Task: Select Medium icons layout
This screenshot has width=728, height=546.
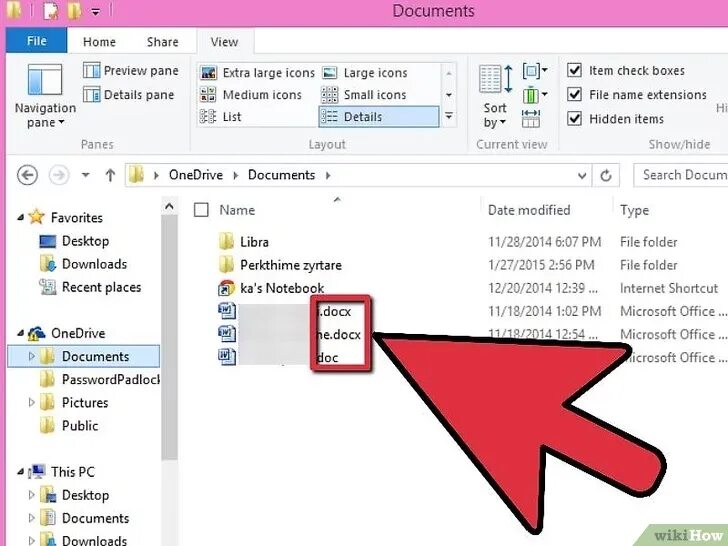Action: tap(251, 95)
